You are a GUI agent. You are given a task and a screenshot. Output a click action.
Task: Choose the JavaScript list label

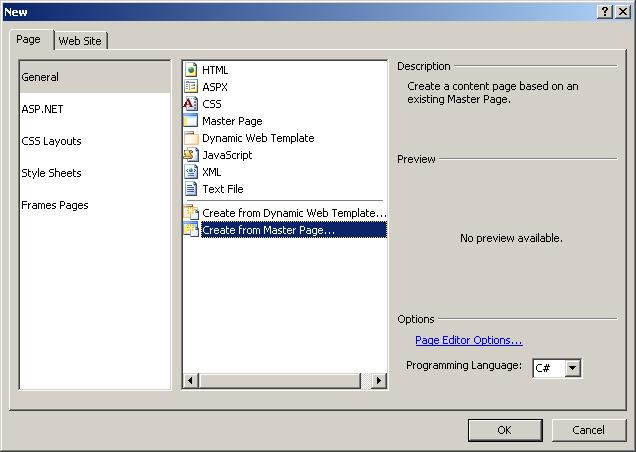tap(227, 155)
